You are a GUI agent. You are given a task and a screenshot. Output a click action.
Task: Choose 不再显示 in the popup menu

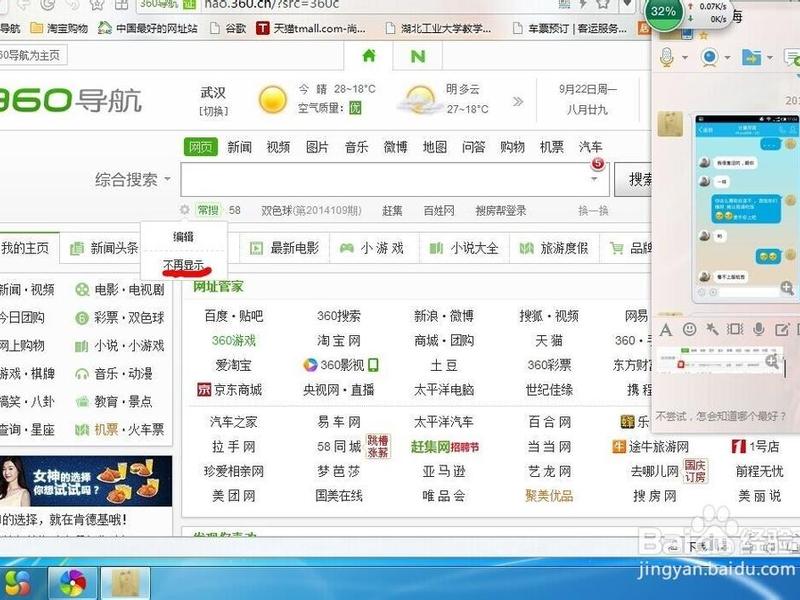click(183, 265)
